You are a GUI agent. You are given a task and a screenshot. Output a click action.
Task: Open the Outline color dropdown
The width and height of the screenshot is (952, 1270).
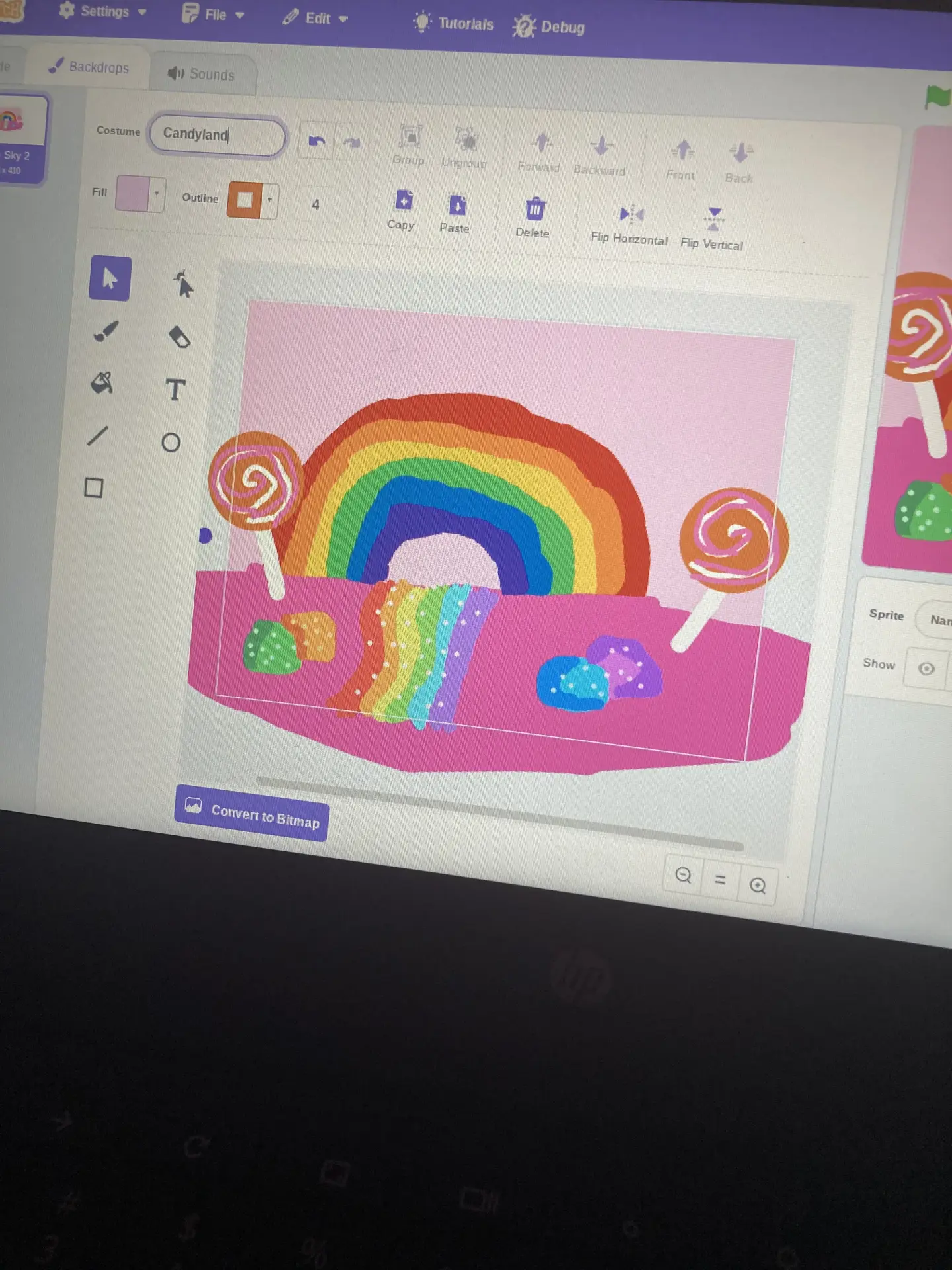(270, 200)
